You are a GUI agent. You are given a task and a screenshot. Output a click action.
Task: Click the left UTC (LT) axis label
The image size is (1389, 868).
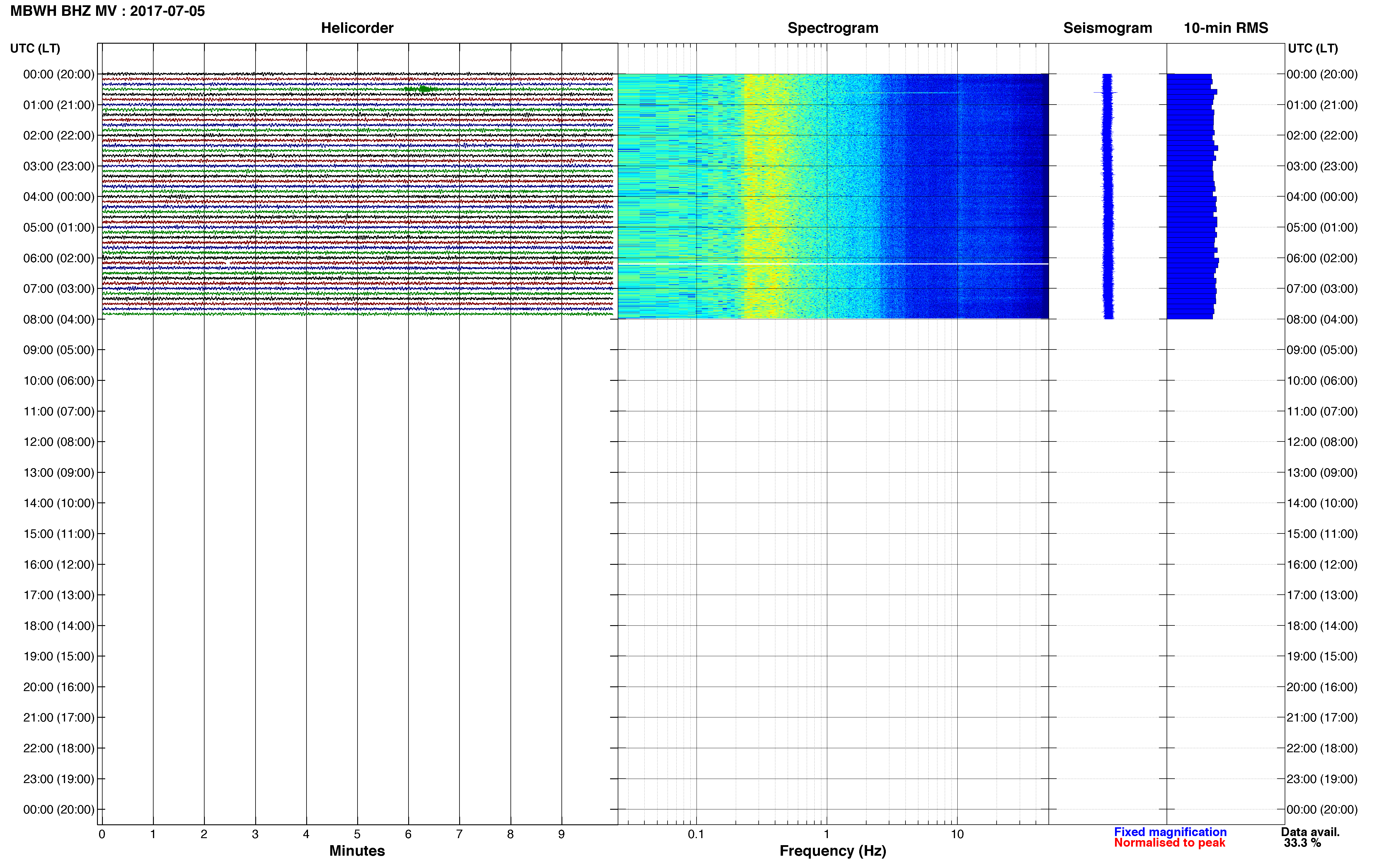point(35,48)
